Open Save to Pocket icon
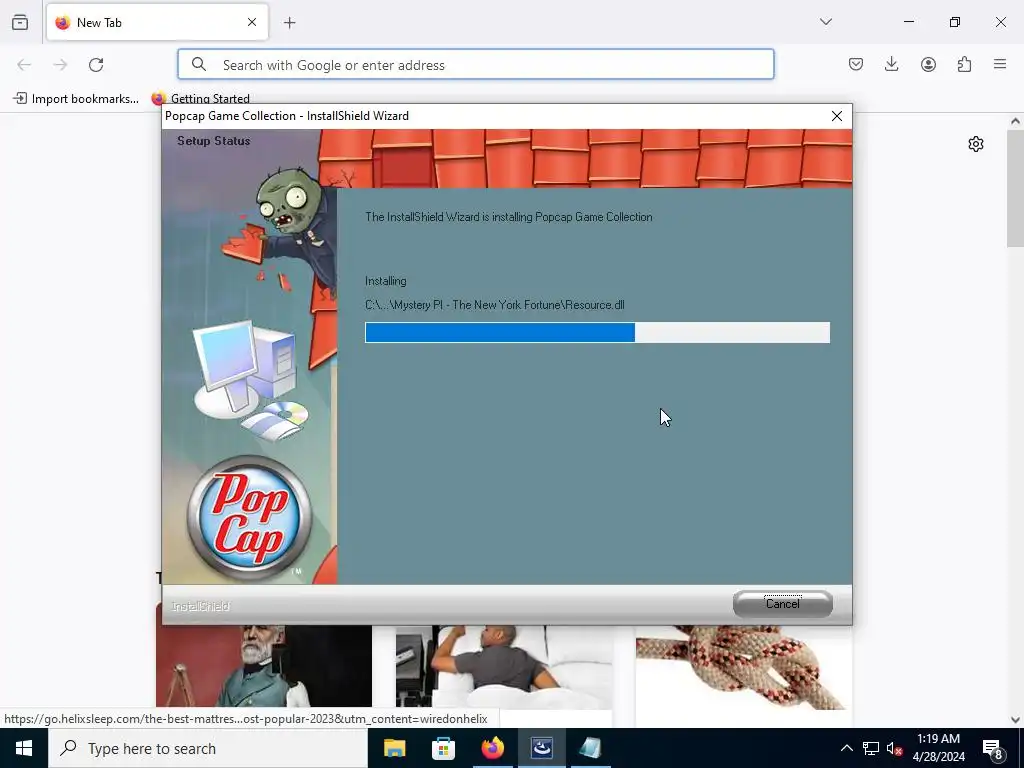 856,64
